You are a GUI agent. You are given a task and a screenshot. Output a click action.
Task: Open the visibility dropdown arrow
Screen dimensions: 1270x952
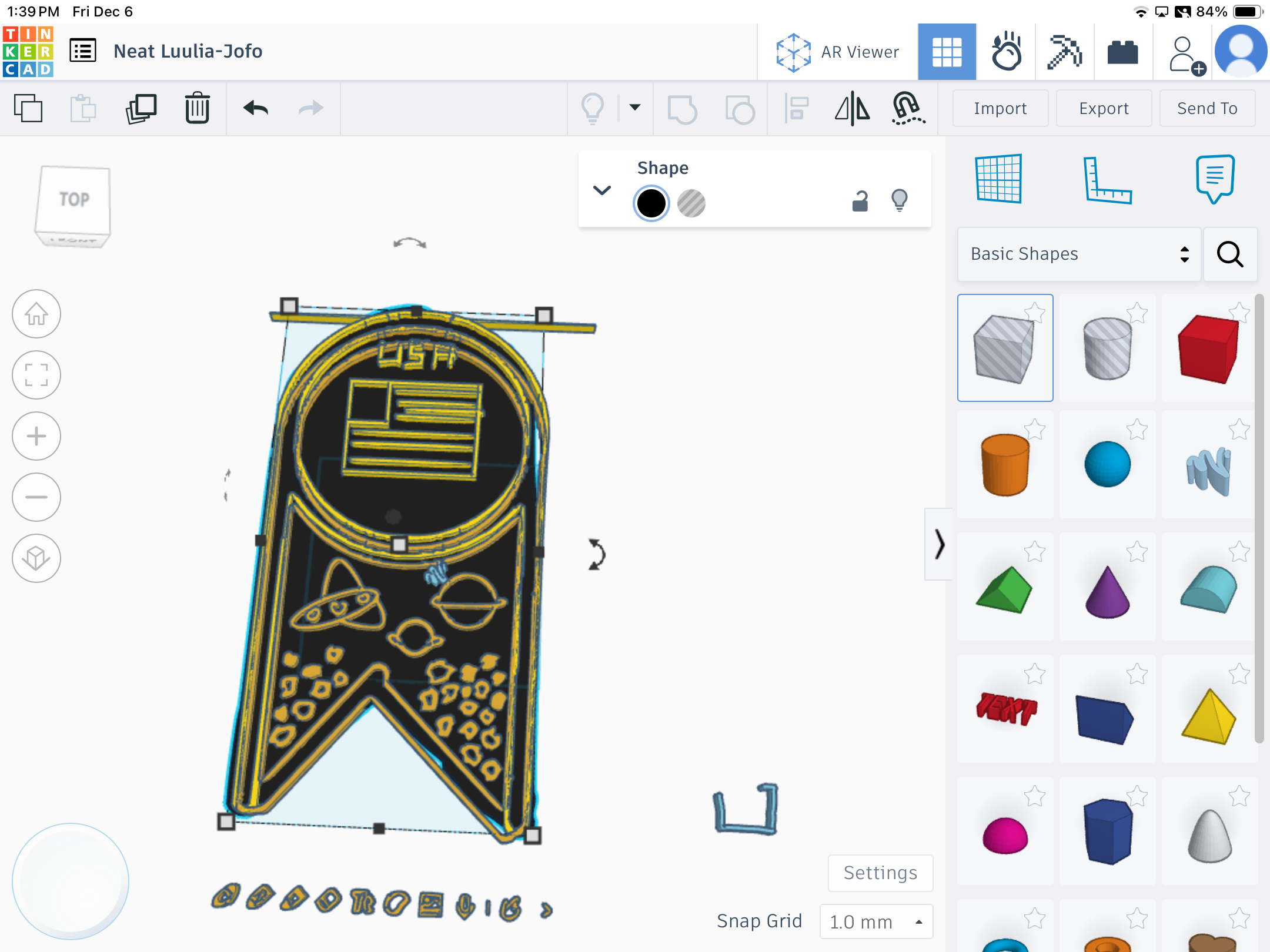[635, 107]
